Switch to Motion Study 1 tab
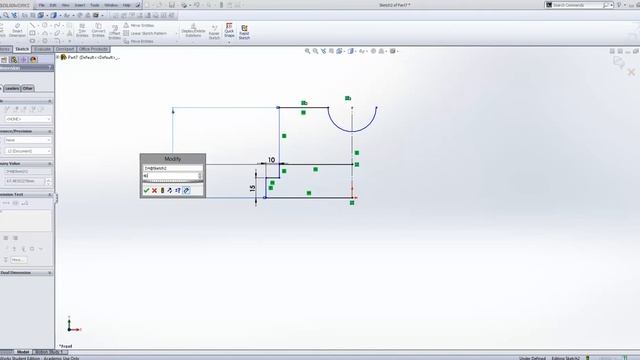The height and width of the screenshot is (360, 640). pos(49,352)
